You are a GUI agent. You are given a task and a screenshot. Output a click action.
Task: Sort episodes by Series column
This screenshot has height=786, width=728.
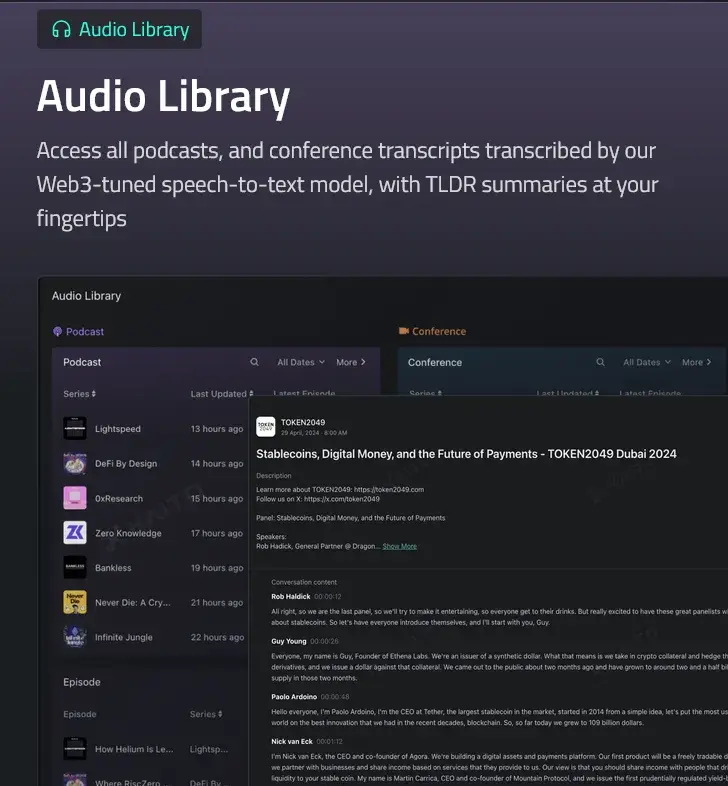(206, 714)
